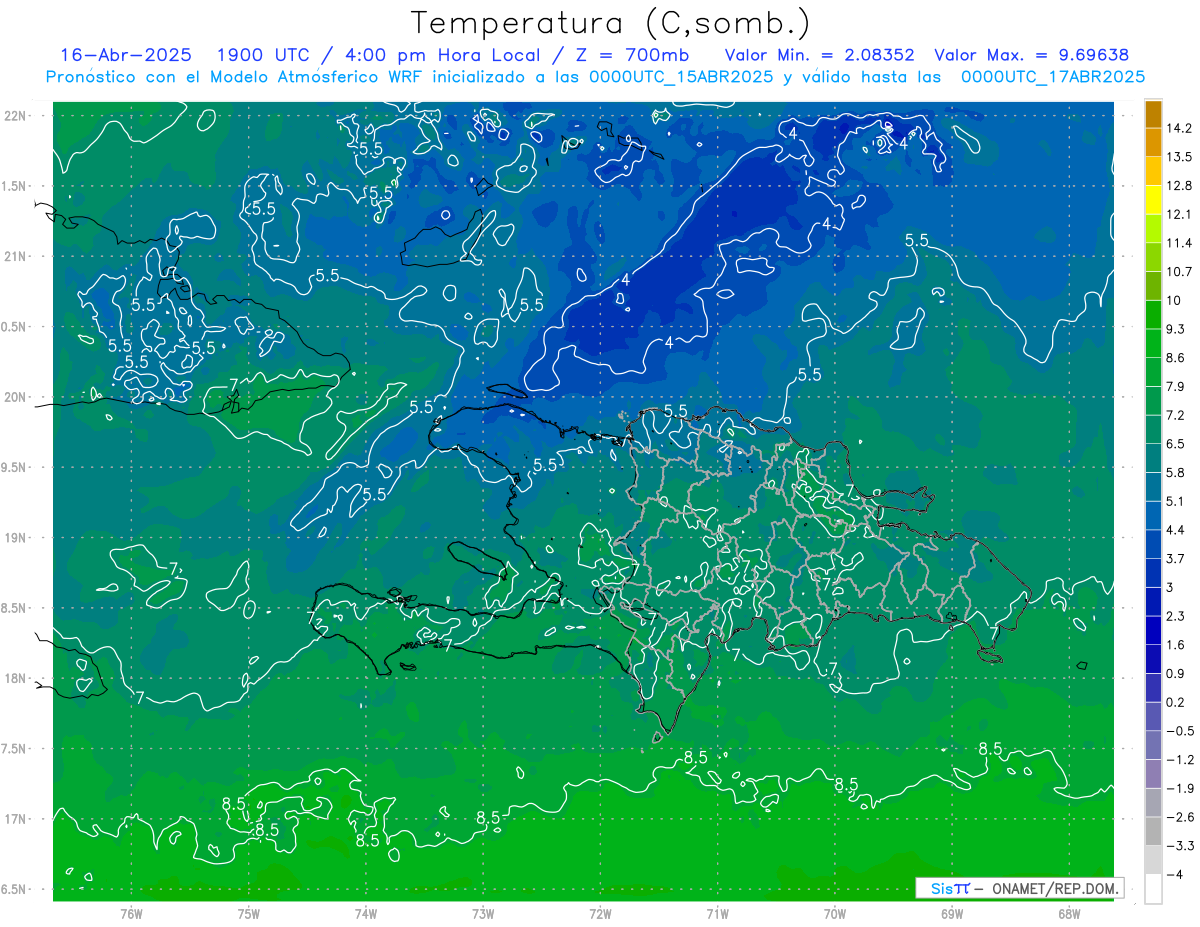The width and height of the screenshot is (1200, 927).
Task: Click the '1.6' colorbar value
Action: point(1177,645)
